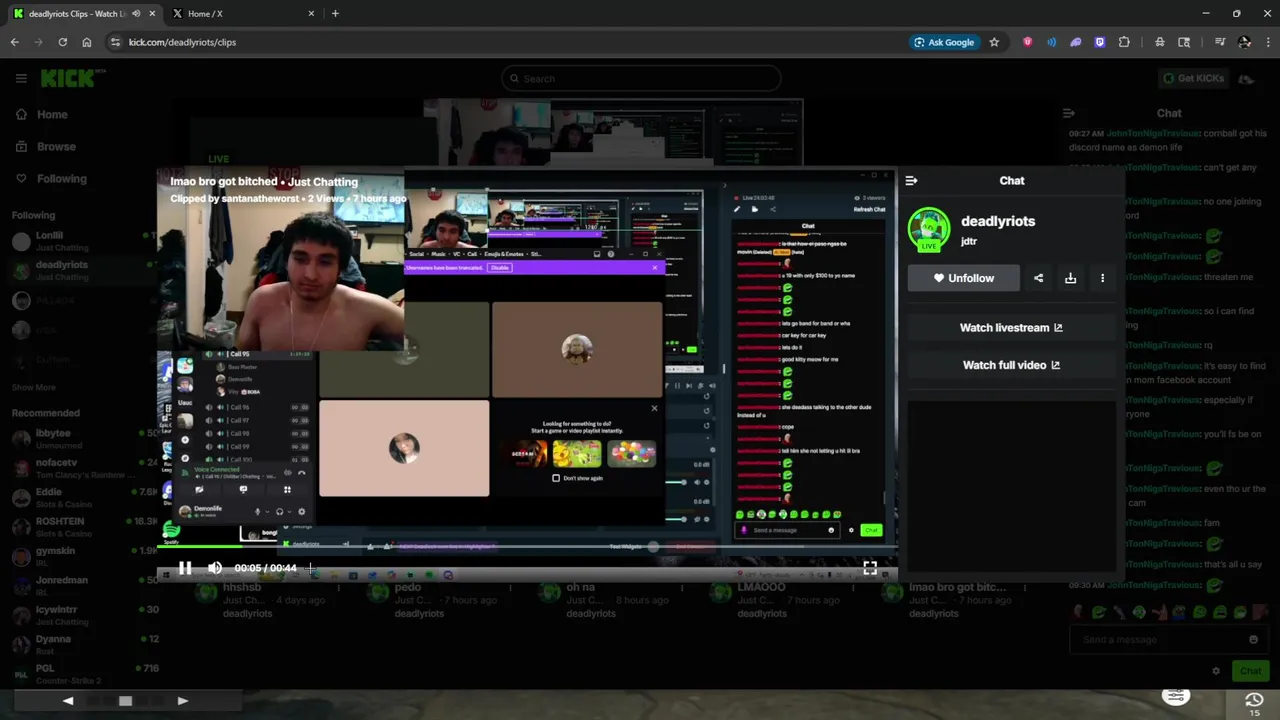Open deadlyriots profile avatar in clip panel
This screenshot has height=720, width=1280.
tap(929, 229)
